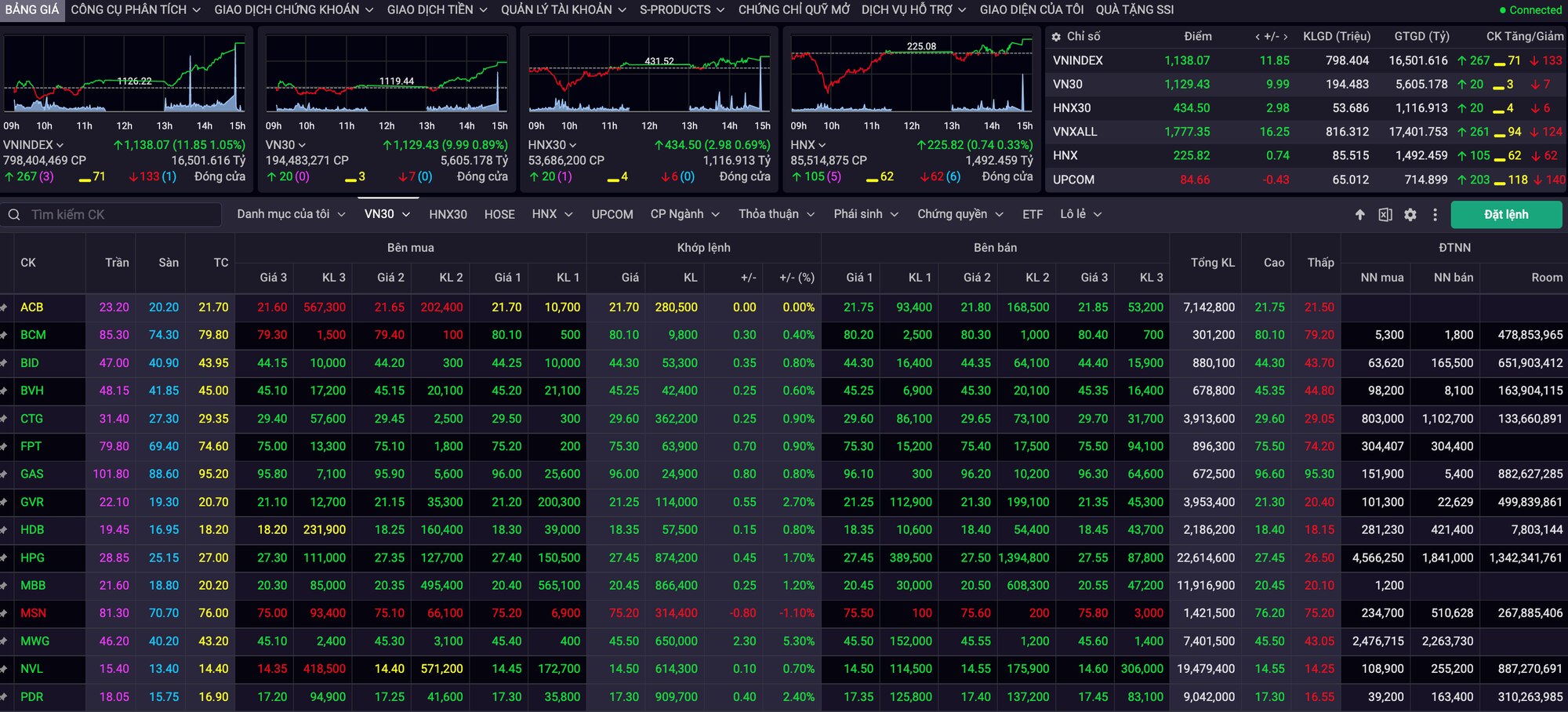Click right chevron beside +/- index column
The image size is (1568, 712).
click(1286, 37)
